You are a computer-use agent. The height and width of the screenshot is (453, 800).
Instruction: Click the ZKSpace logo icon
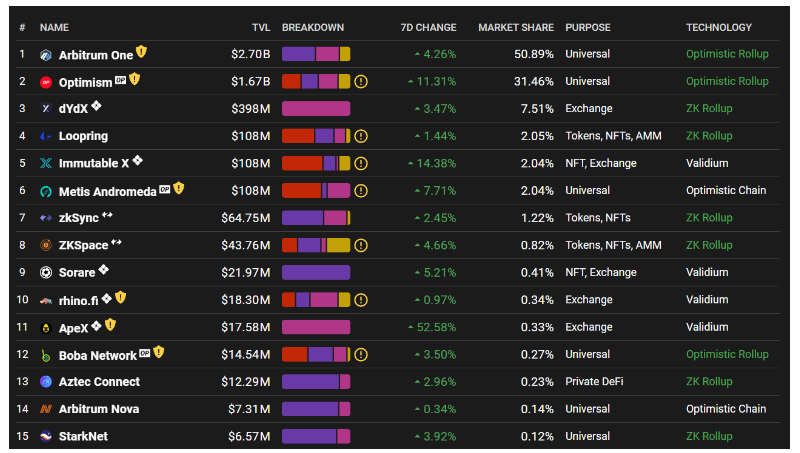pyautogui.click(x=46, y=245)
